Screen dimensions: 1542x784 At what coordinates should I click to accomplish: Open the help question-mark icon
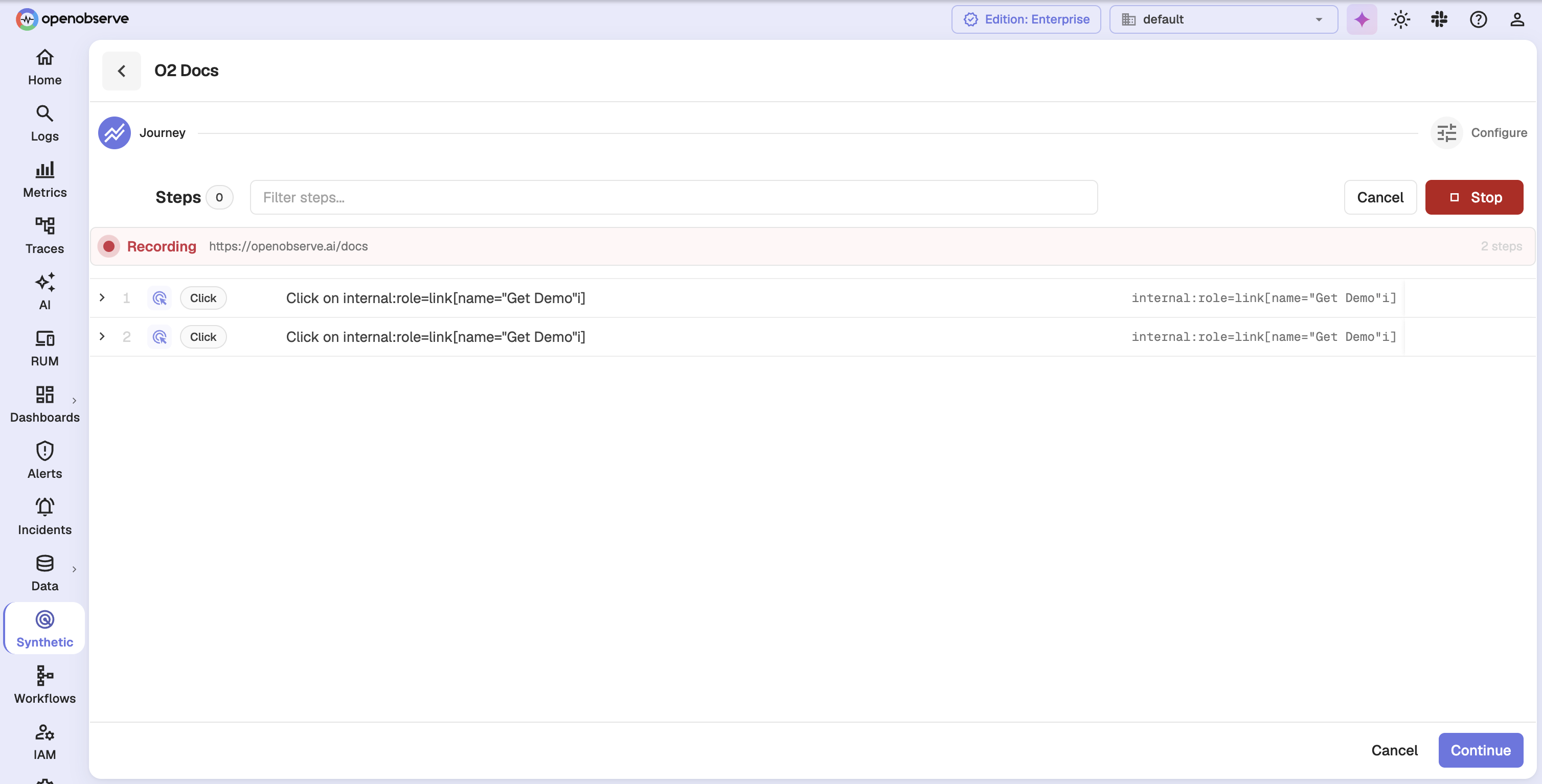(x=1479, y=19)
